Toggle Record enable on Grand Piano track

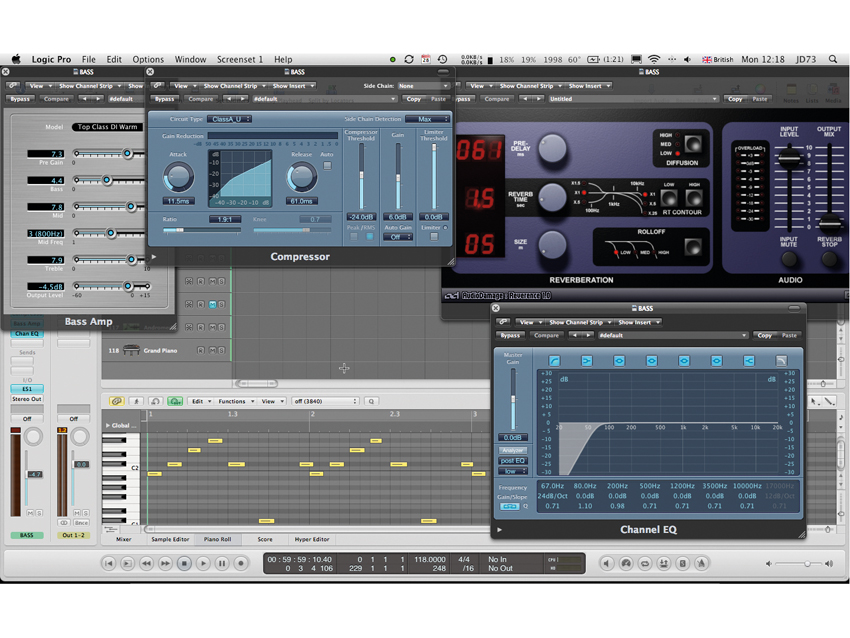click(x=201, y=350)
